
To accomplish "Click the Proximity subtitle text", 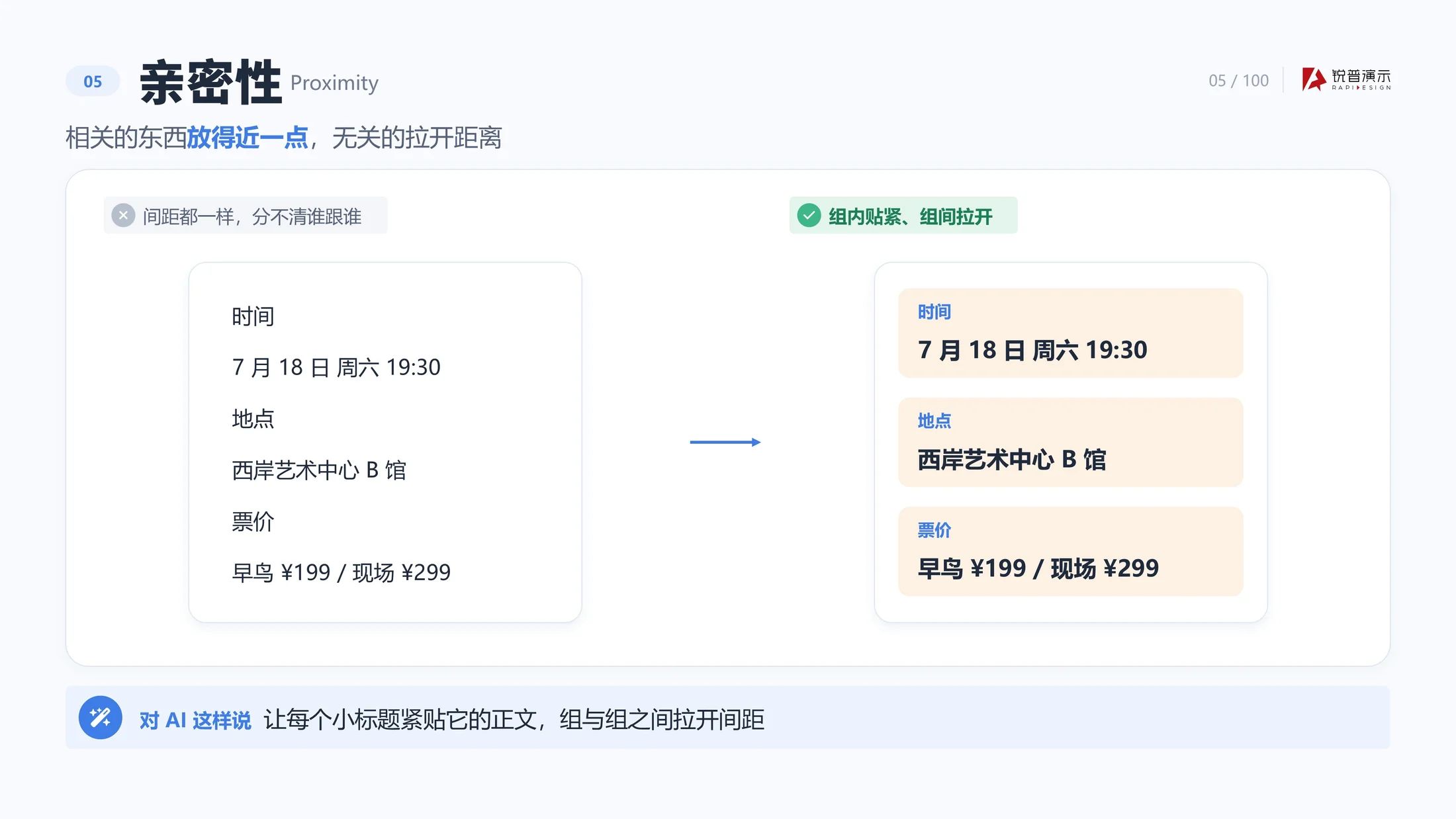I will 334,83.
